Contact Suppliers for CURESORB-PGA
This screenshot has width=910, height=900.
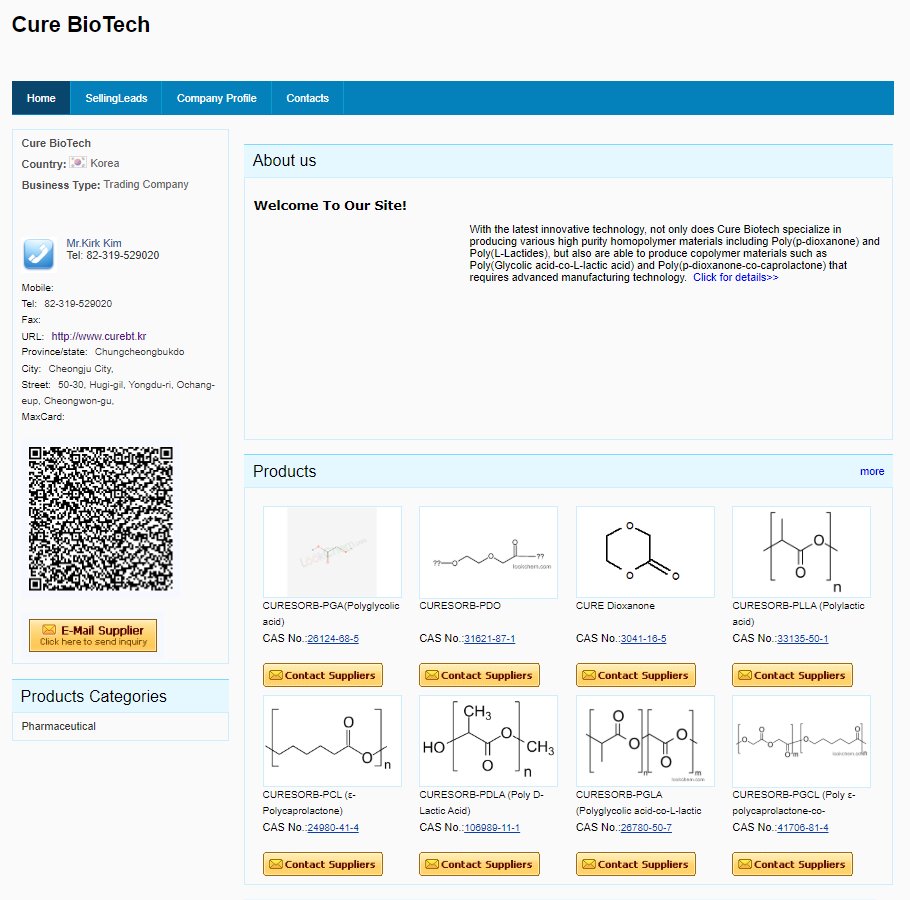point(323,675)
